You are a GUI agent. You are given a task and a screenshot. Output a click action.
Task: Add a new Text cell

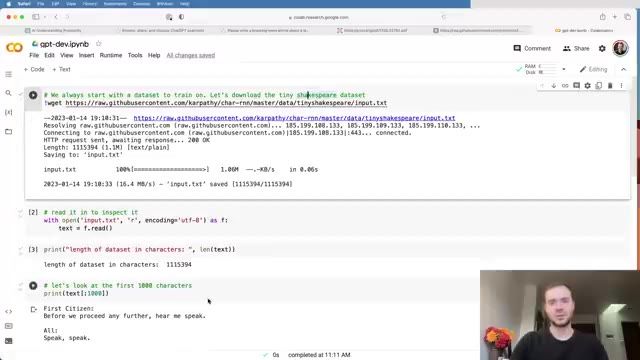click(x=61, y=69)
